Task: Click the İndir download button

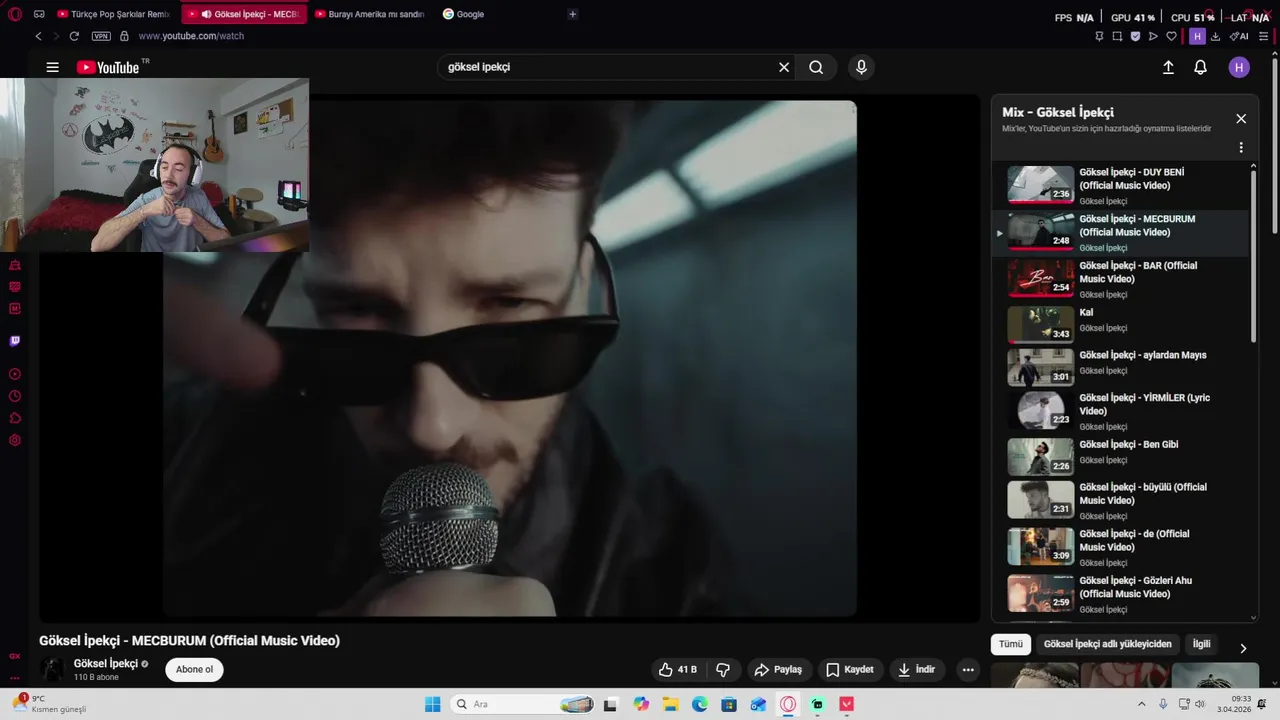Action: (917, 669)
